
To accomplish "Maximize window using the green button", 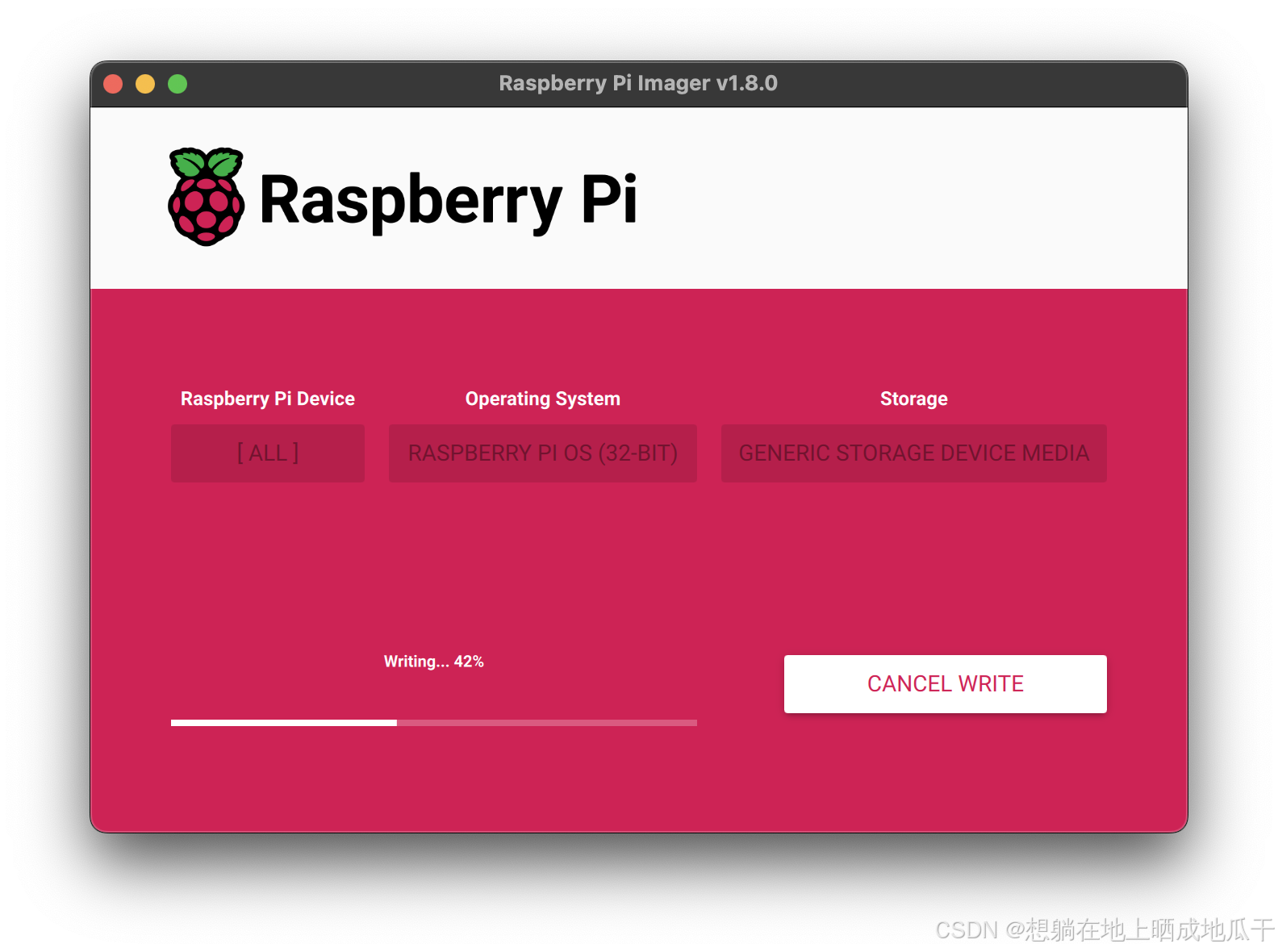I will 177,84.
